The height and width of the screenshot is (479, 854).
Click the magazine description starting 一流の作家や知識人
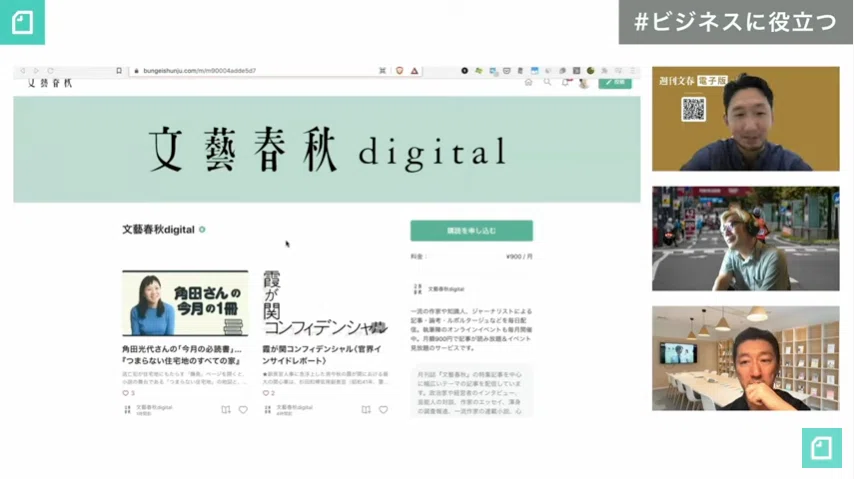pyautogui.click(x=471, y=330)
